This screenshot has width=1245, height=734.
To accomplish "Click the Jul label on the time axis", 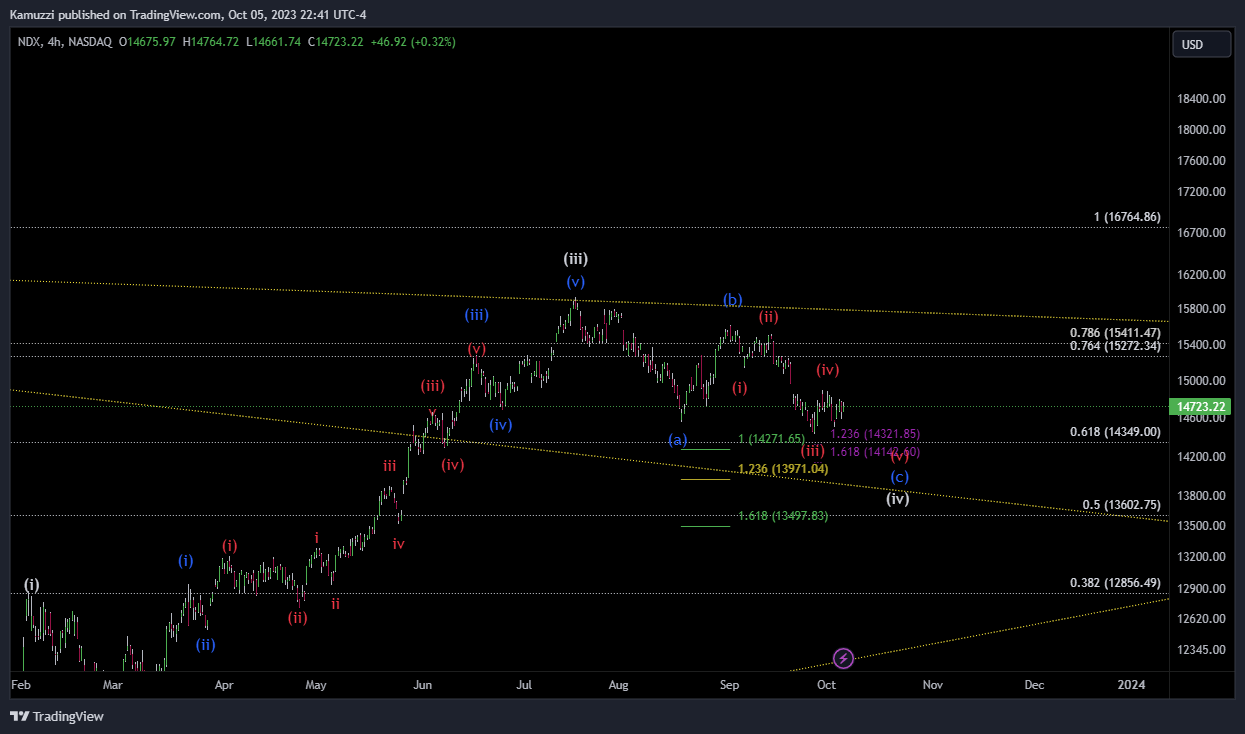I will tap(524, 685).
